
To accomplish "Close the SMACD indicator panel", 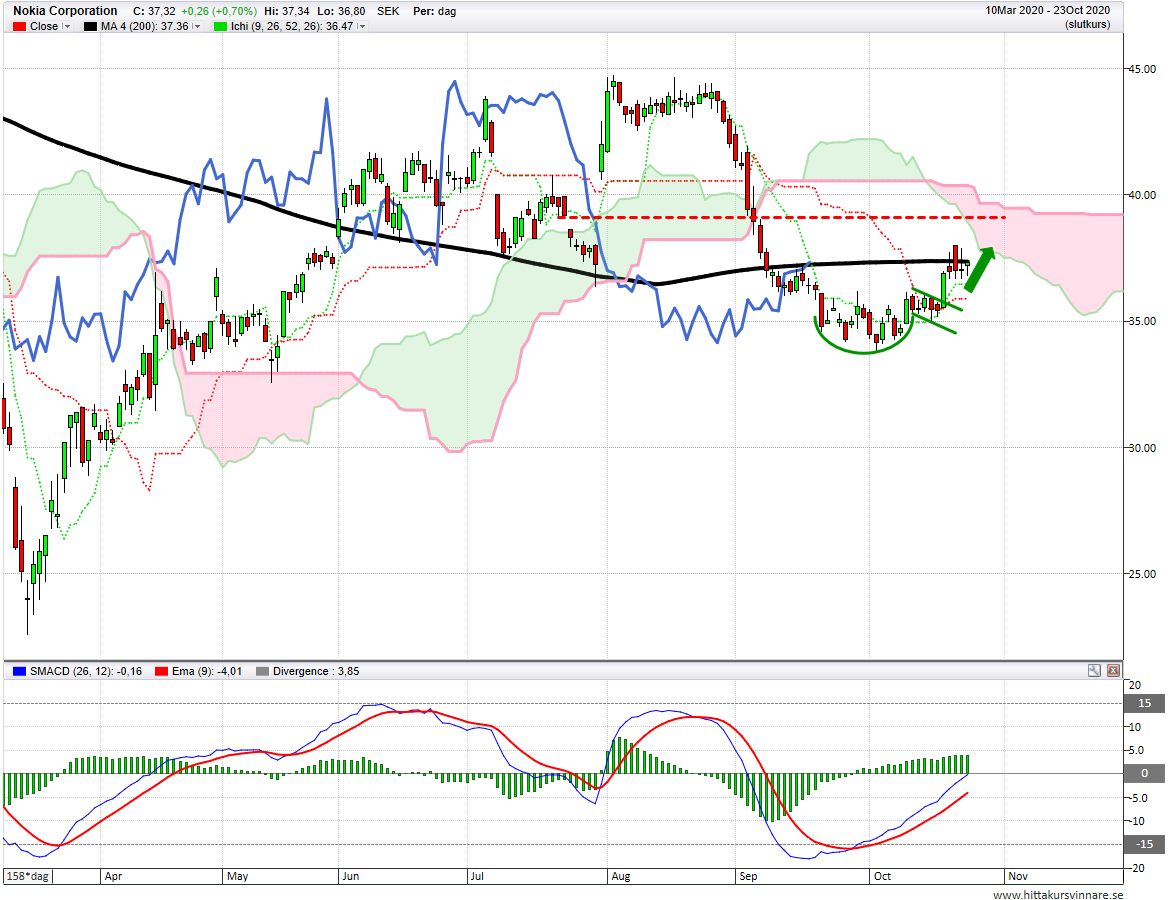I will 1113,671.
